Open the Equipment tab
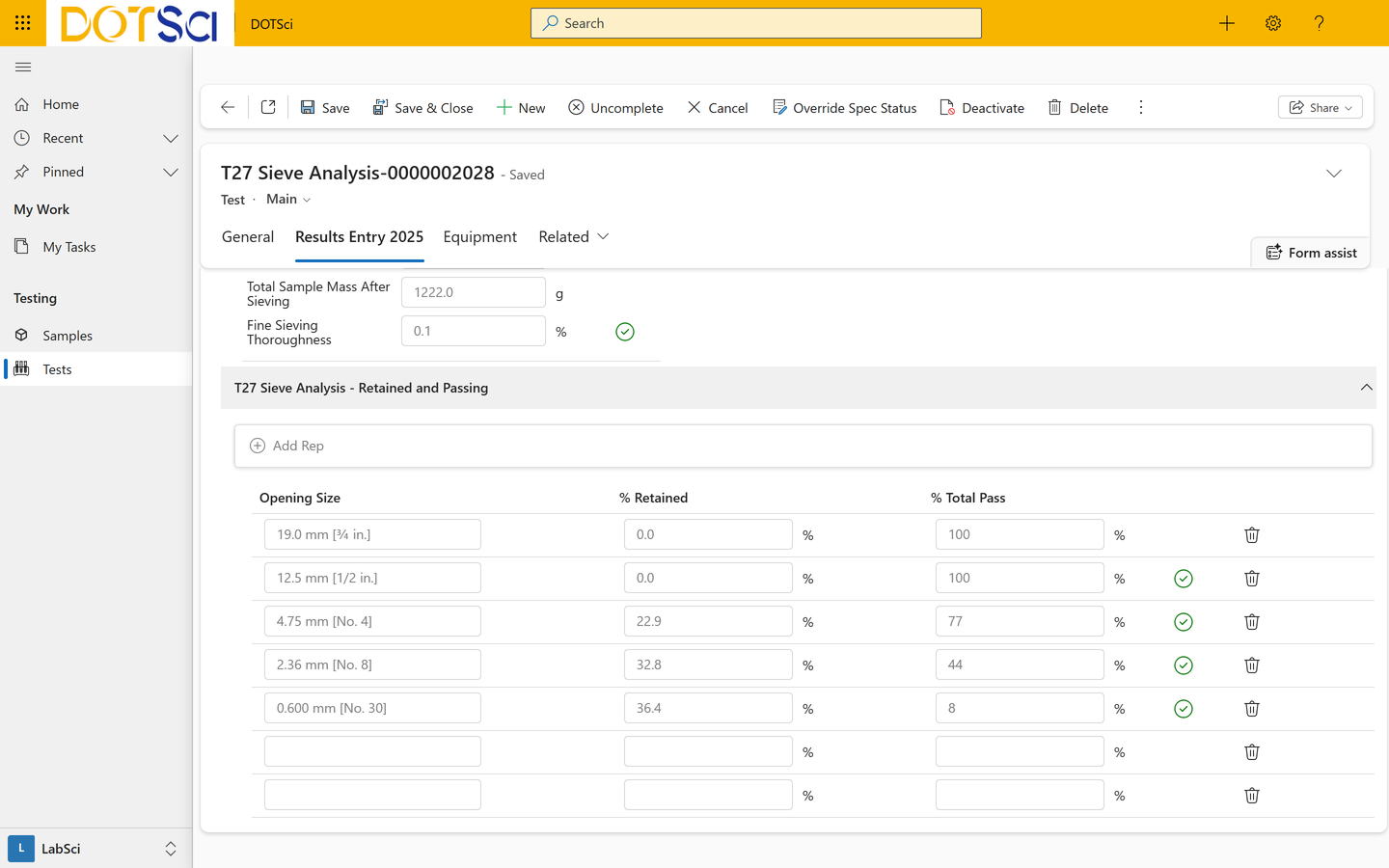1389x868 pixels. [480, 237]
